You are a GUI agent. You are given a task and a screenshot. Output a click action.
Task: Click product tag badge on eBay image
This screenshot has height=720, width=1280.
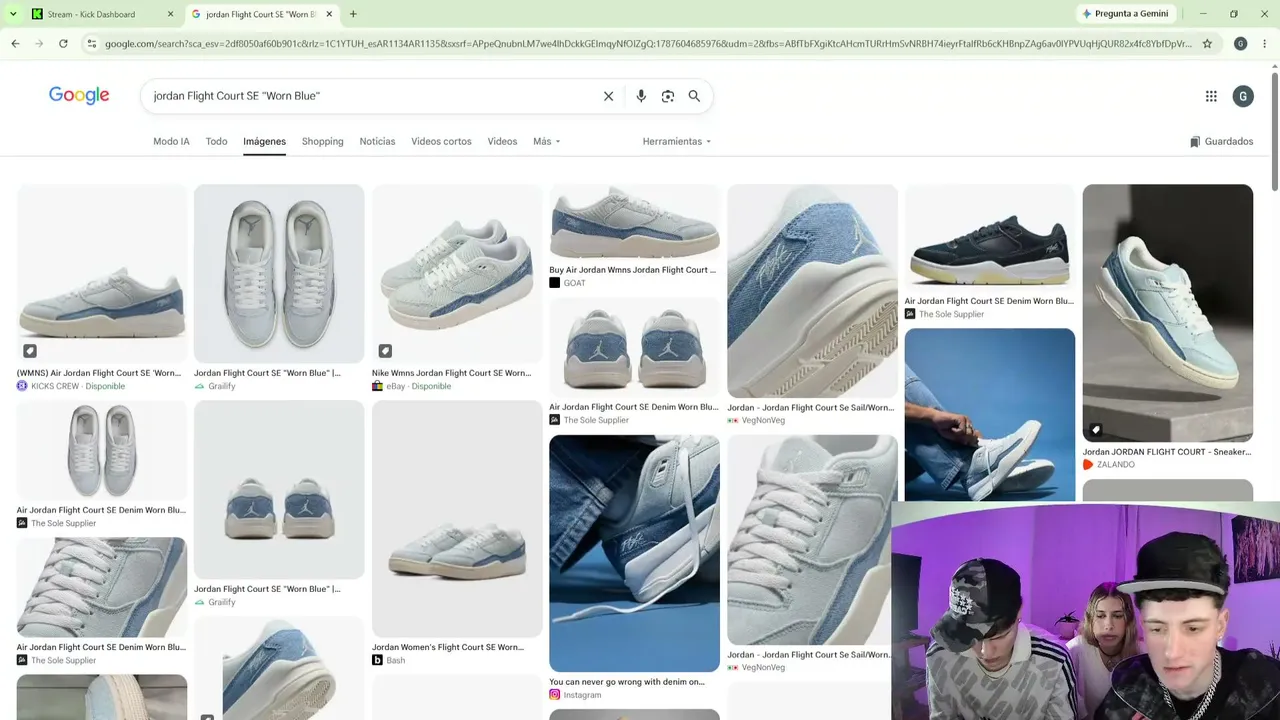click(385, 351)
